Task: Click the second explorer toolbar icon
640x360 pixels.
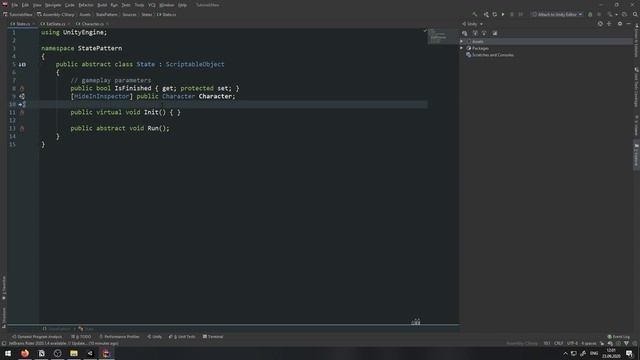Action: (475, 33)
